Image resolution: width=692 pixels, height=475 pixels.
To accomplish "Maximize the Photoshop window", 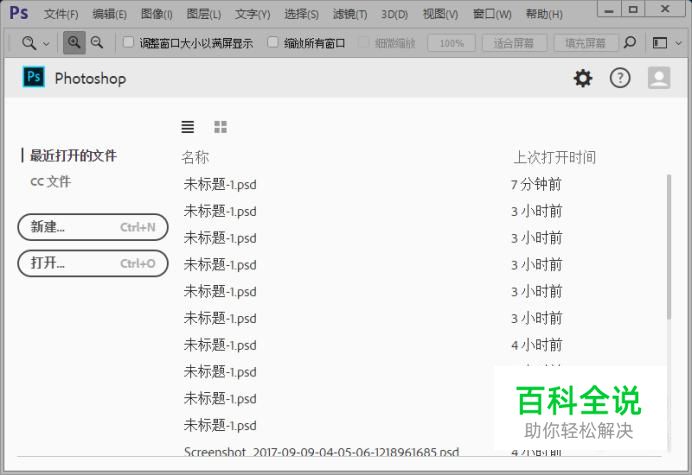I will (633, 9).
